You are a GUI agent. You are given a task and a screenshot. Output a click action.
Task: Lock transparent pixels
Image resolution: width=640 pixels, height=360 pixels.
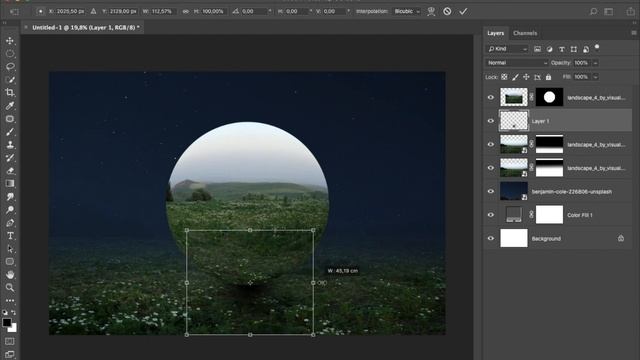point(504,77)
